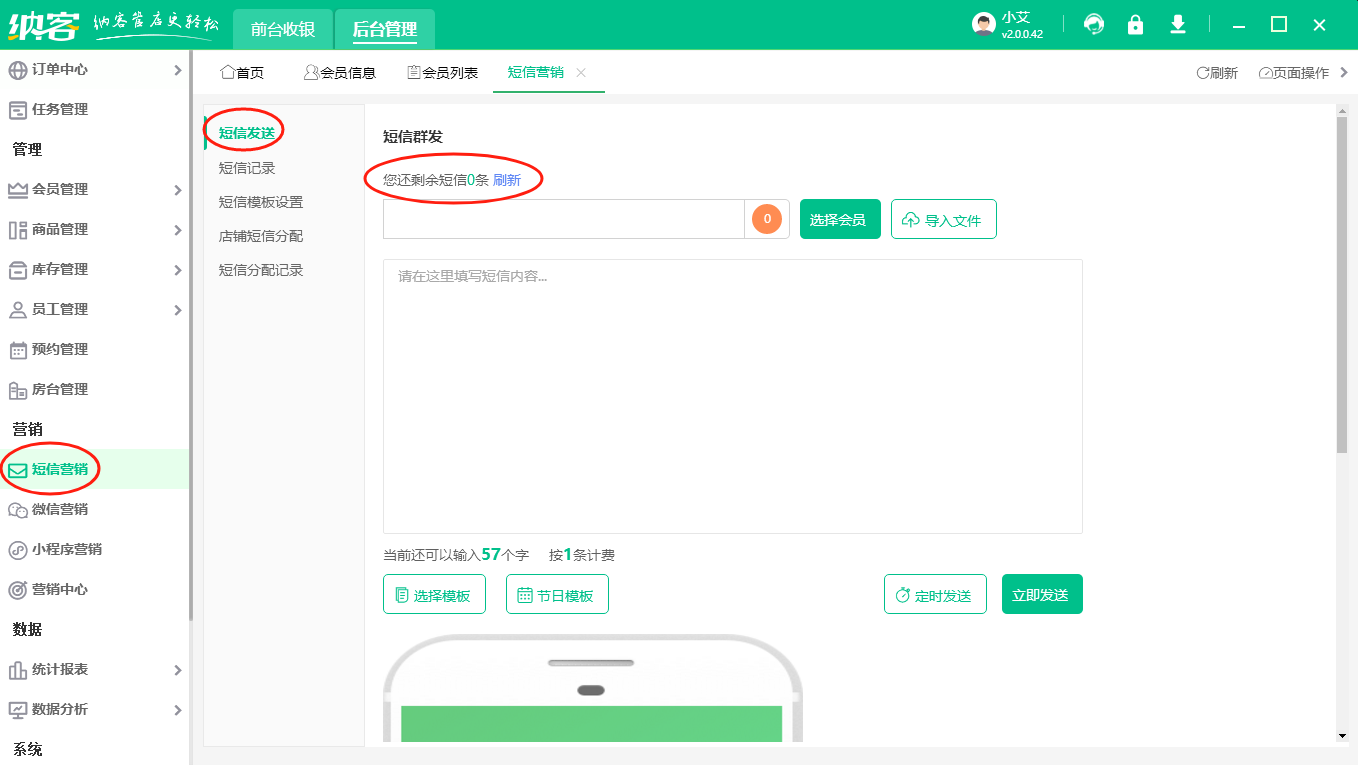
Task: Expand the 统计报表 reports submenu
Action: (178, 670)
